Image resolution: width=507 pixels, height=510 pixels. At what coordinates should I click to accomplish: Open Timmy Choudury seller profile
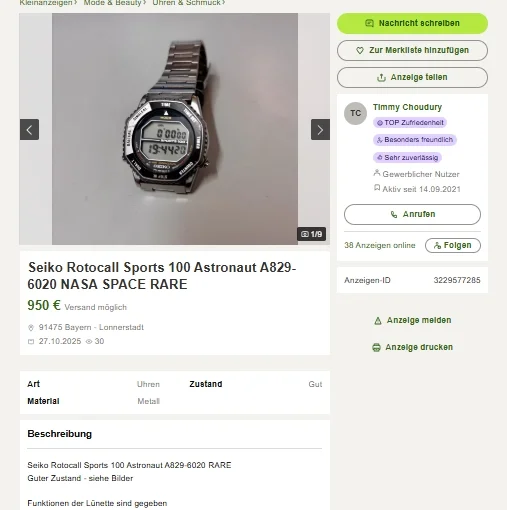pyautogui.click(x=407, y=107)
